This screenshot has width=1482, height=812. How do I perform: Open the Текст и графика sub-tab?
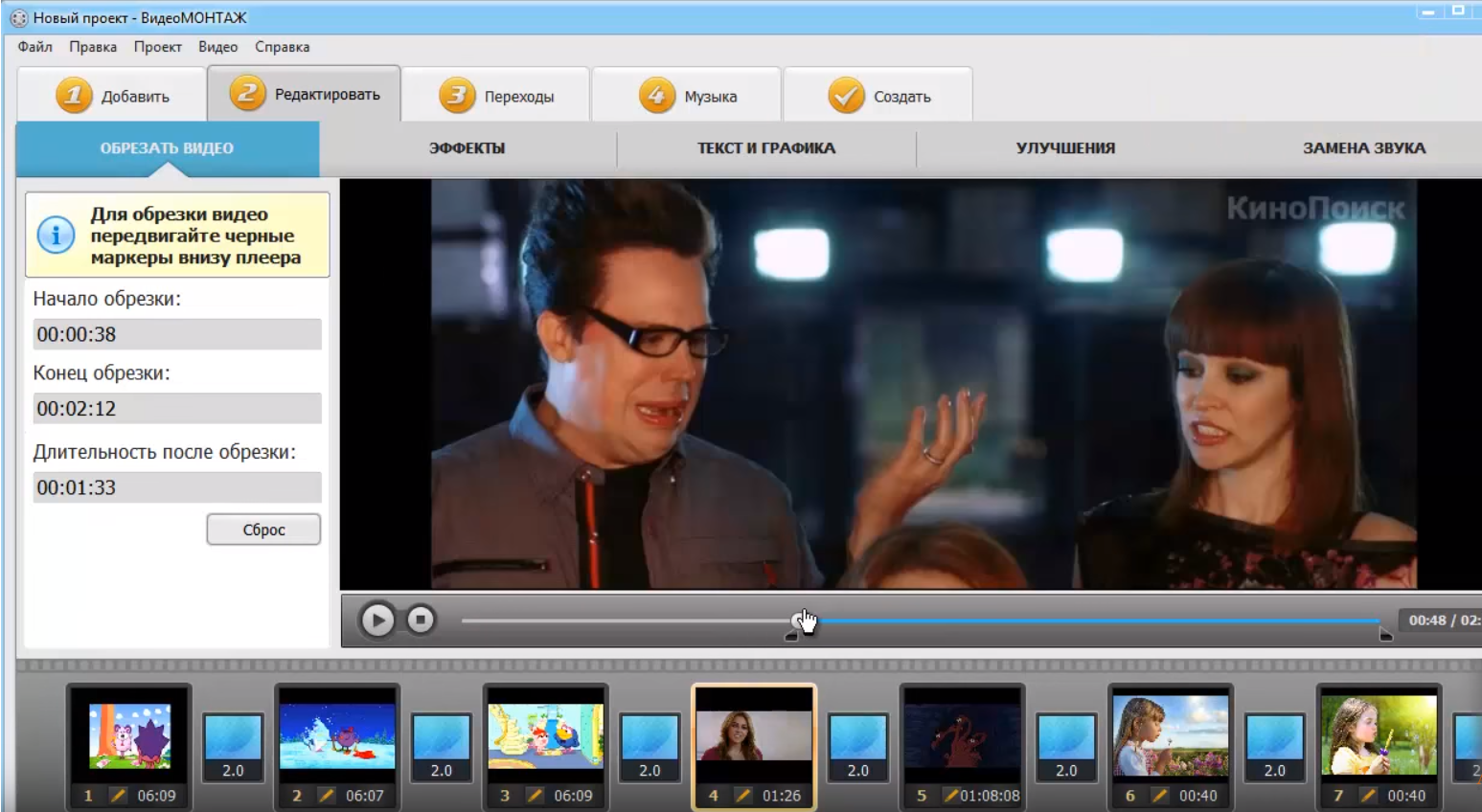tap(766, 148)
